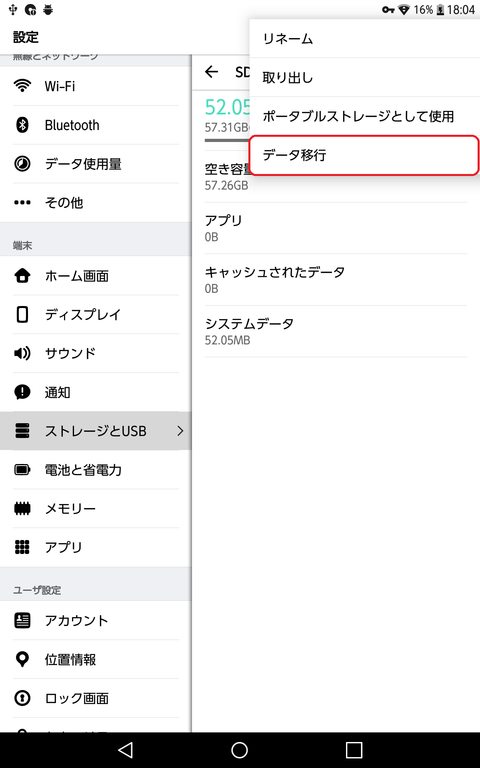Open ロック画面 settings
This screenshot has height=768, width=480.
[x=96, y=698]
